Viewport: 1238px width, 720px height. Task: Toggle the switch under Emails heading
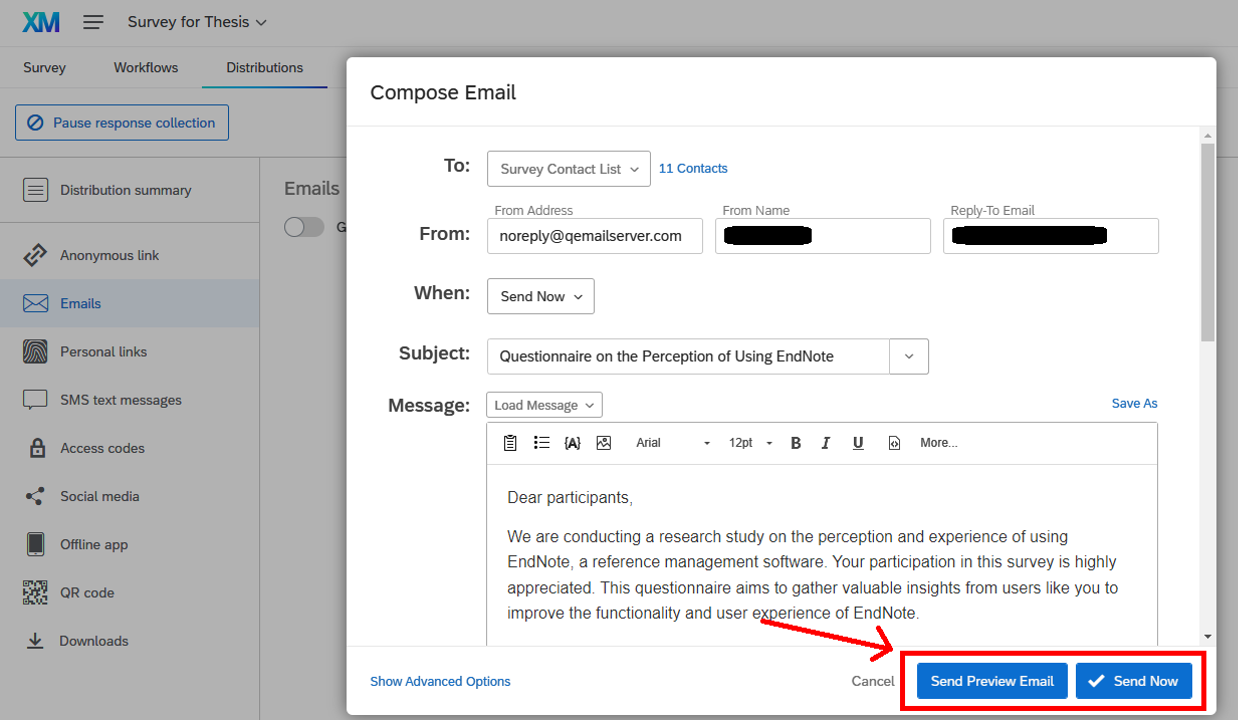tap(304, 227)
